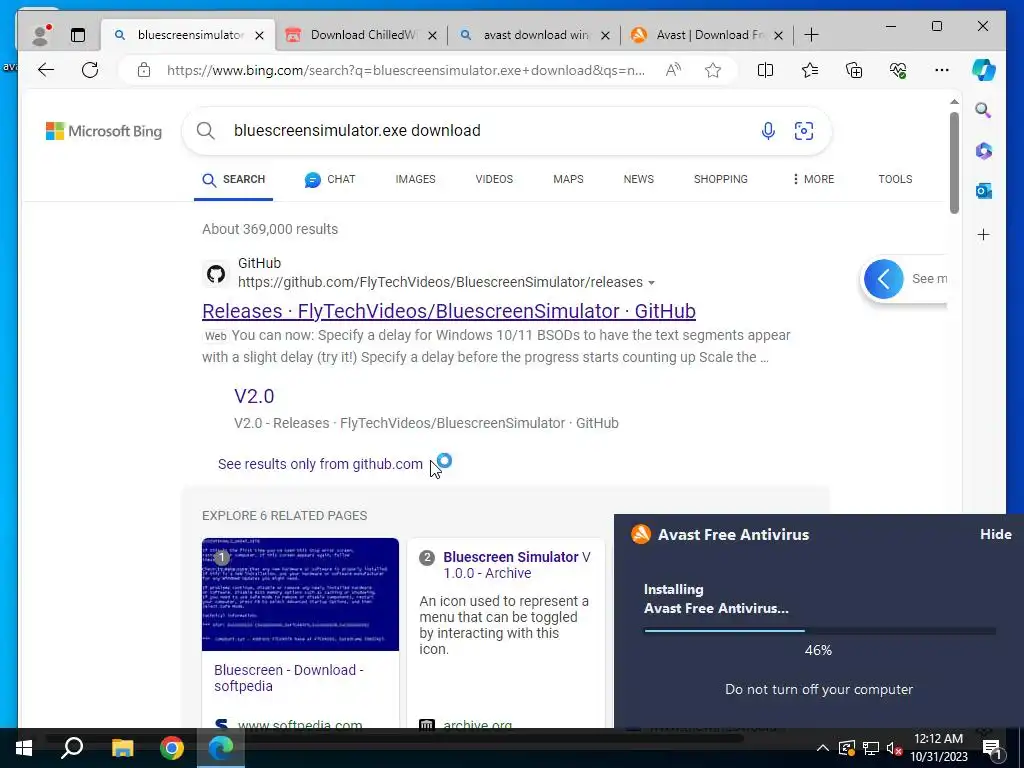
Task: Click the blue screen thumbnail image
Action: (300, 594)
